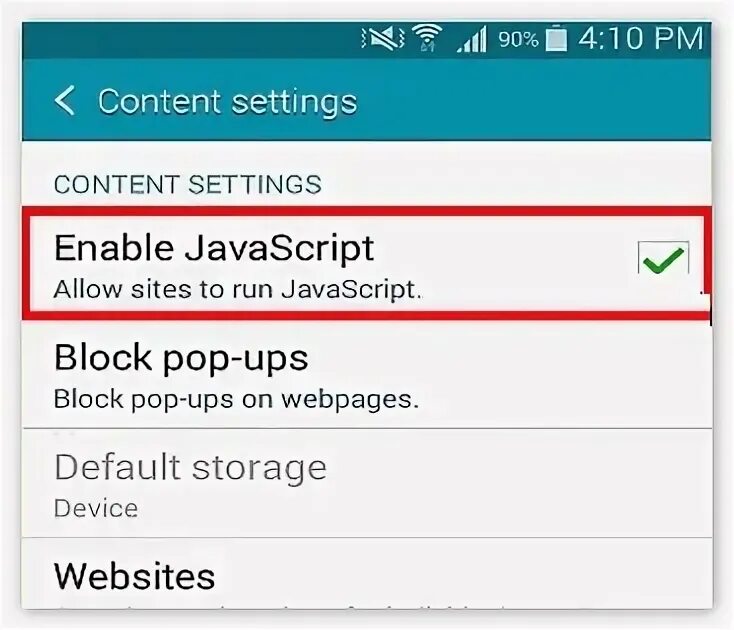
Task: Tap the 4:10 PM clock
Action: (x=640, y=39)
